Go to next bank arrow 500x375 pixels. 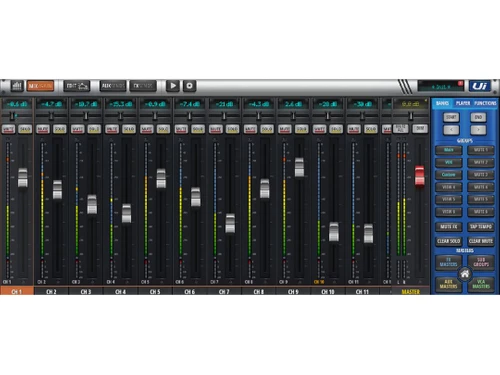pos(478,130)
